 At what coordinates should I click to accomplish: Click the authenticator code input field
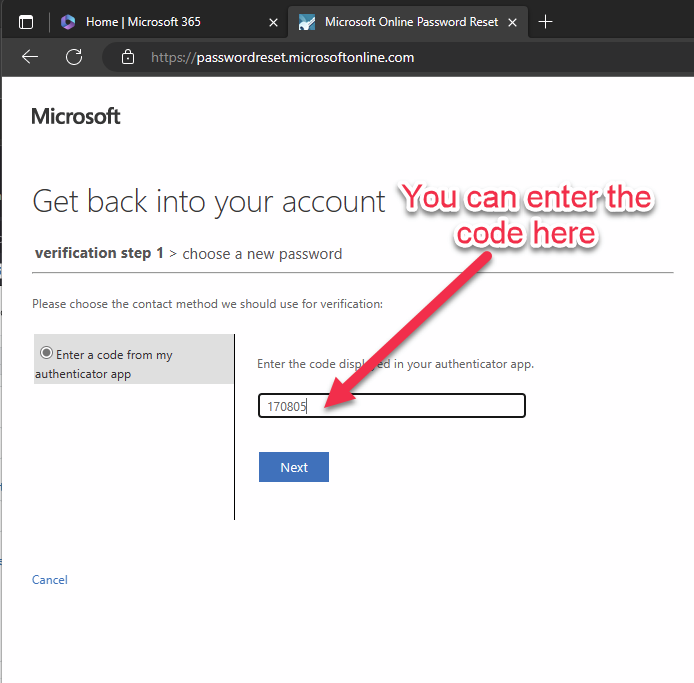392,405
